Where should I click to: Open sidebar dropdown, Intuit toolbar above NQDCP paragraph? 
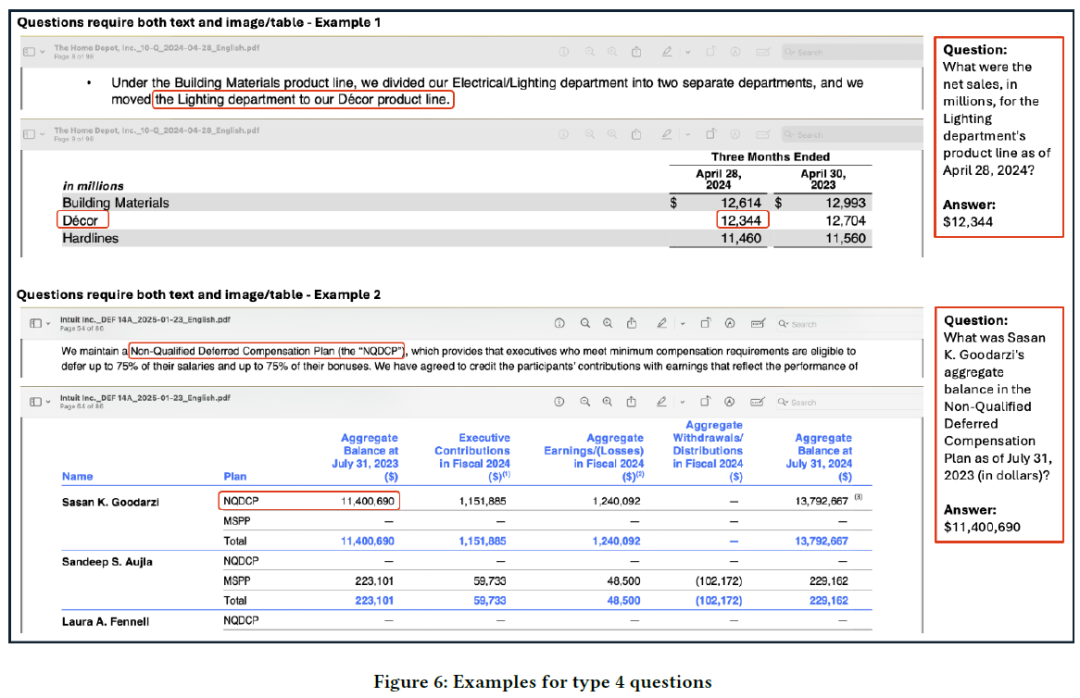48,323
